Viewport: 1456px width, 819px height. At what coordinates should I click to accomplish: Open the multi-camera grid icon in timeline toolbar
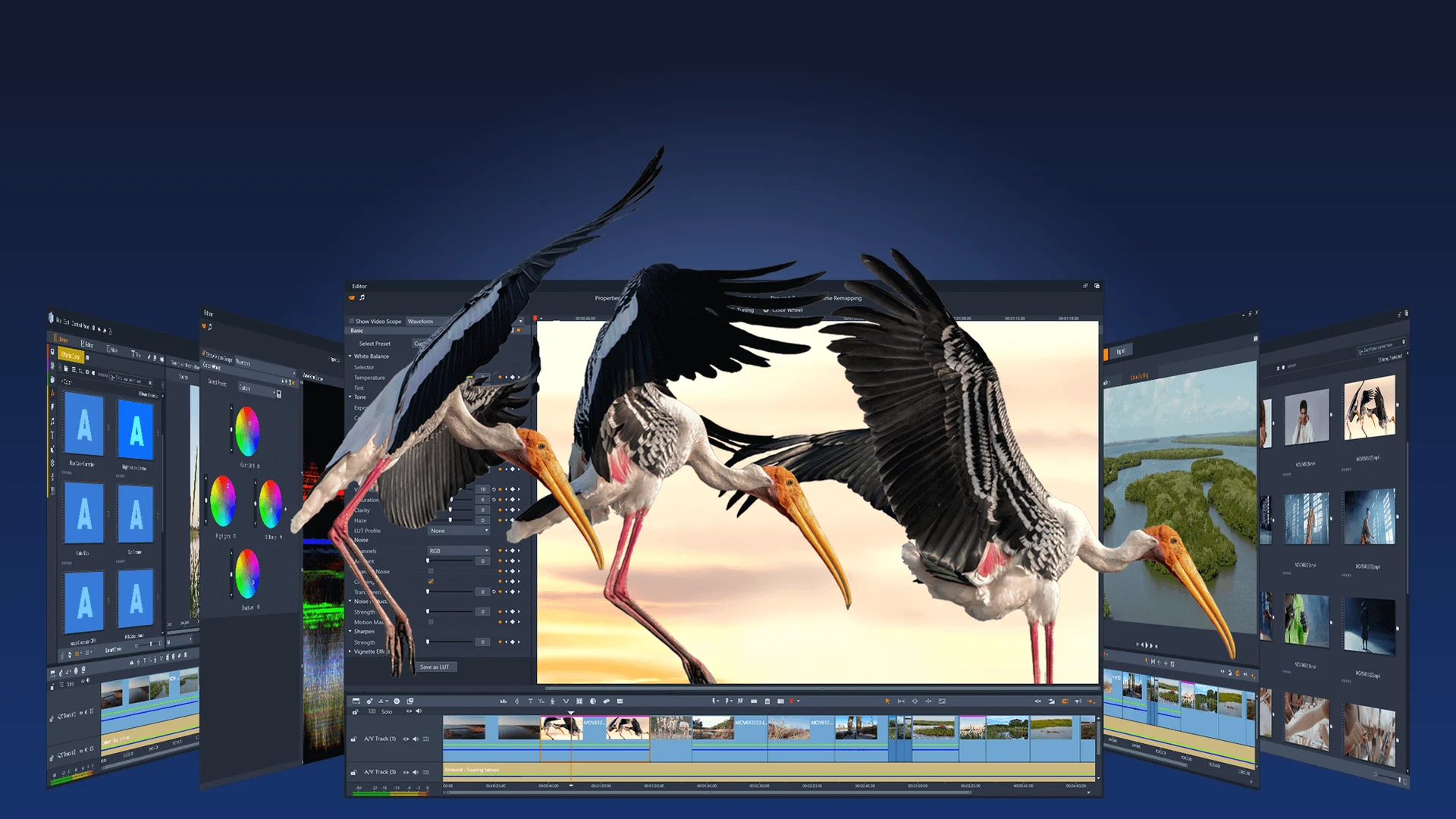click(579, 701)
